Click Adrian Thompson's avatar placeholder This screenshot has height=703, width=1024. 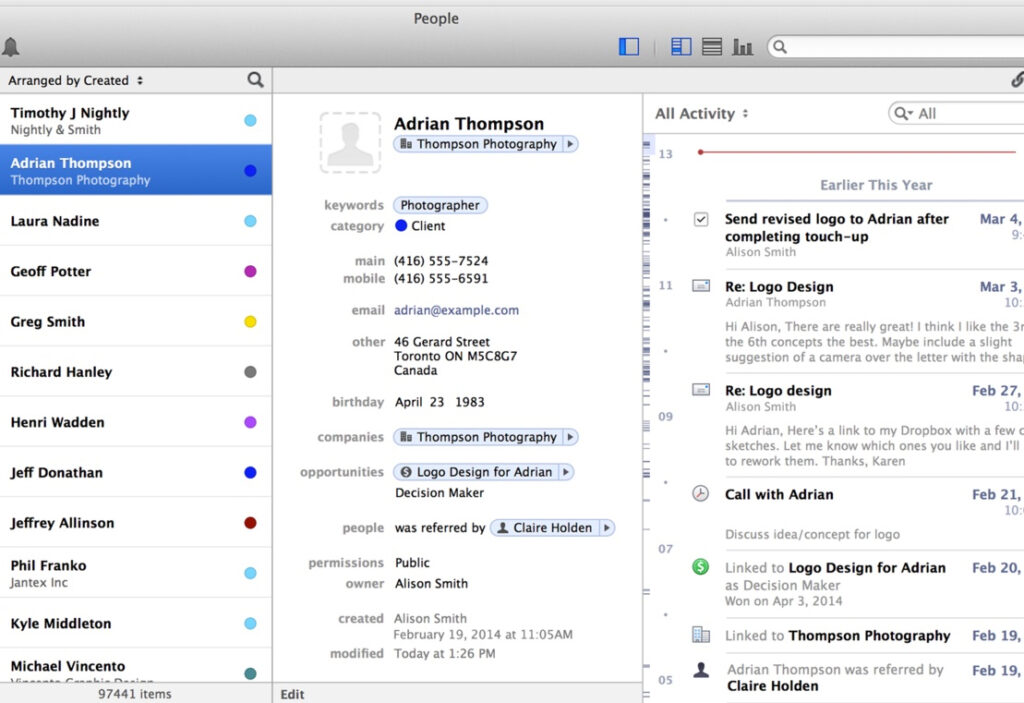click(350, 143)
